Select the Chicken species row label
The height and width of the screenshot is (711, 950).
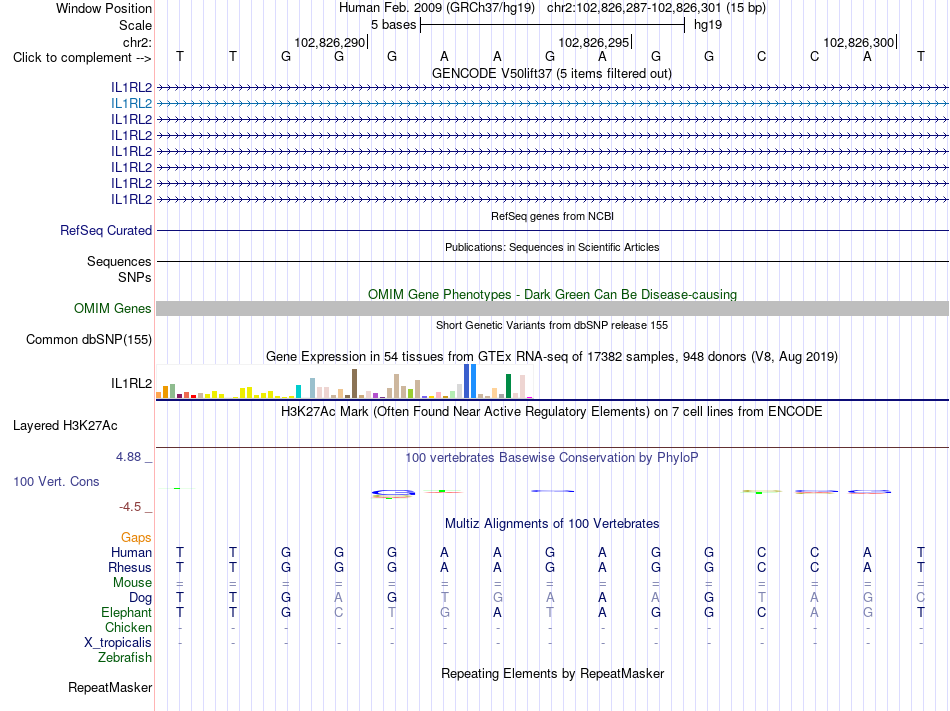coord(128,627)
